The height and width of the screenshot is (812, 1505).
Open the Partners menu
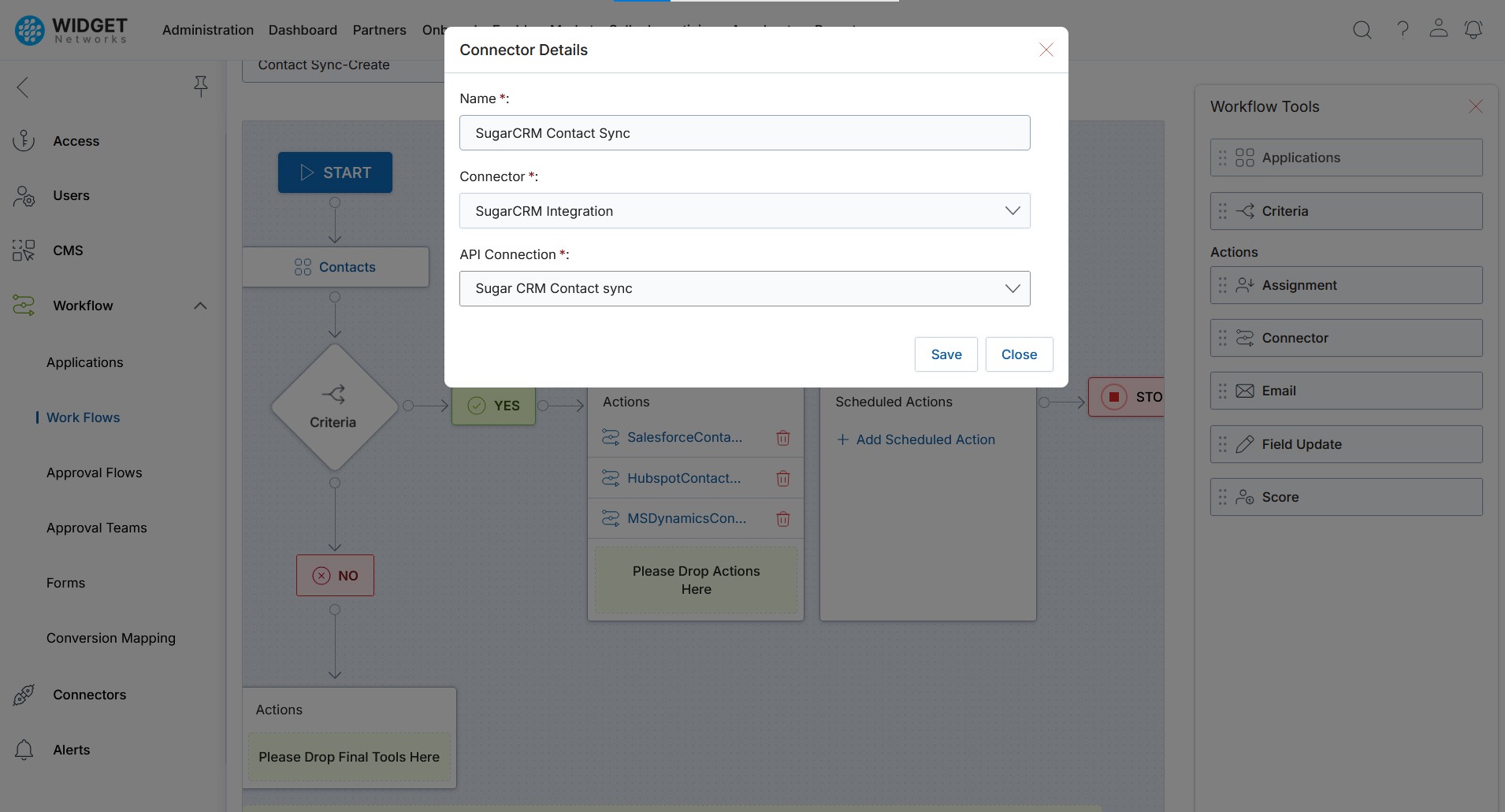pos(379,30)
